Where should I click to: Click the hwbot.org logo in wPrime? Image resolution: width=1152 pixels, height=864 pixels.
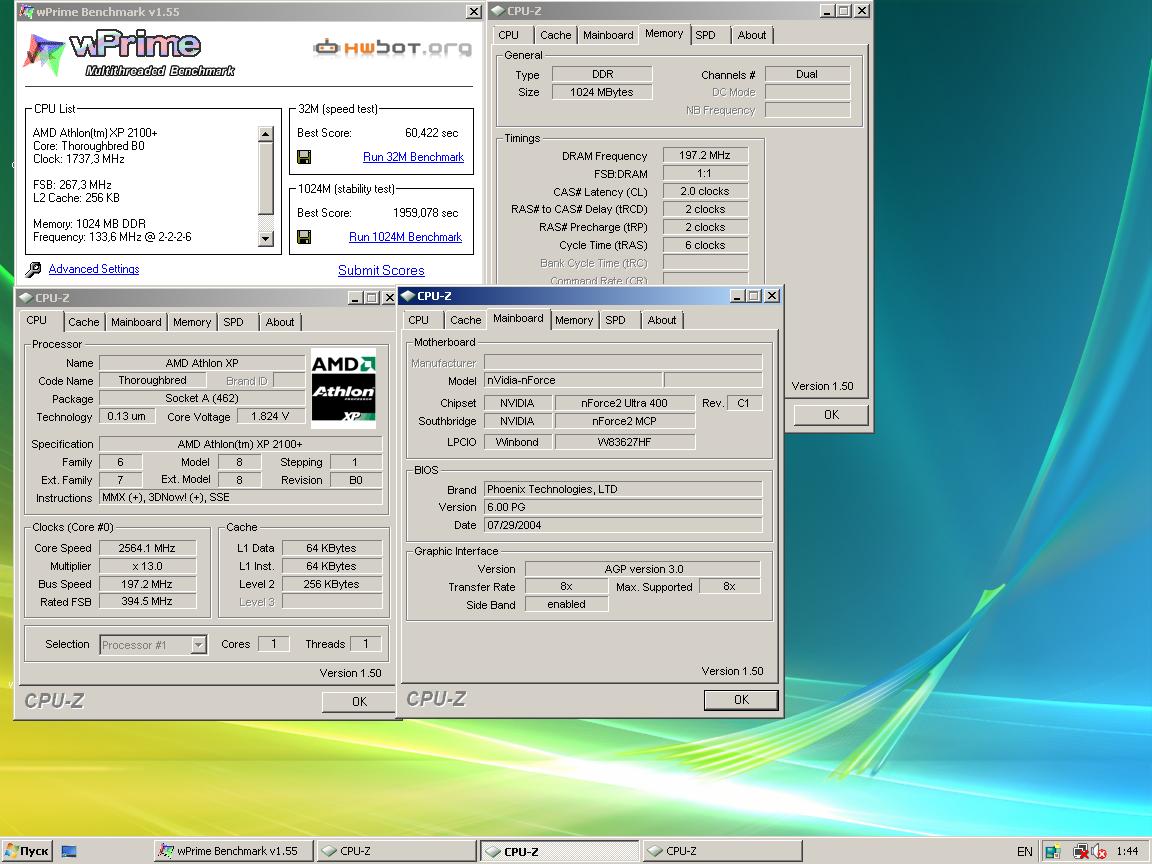pos(392,48)
